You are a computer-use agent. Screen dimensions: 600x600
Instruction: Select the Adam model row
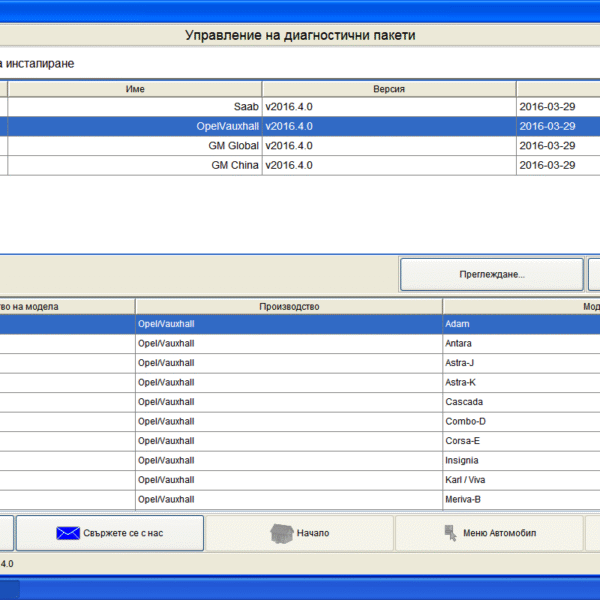coord(300,324)
